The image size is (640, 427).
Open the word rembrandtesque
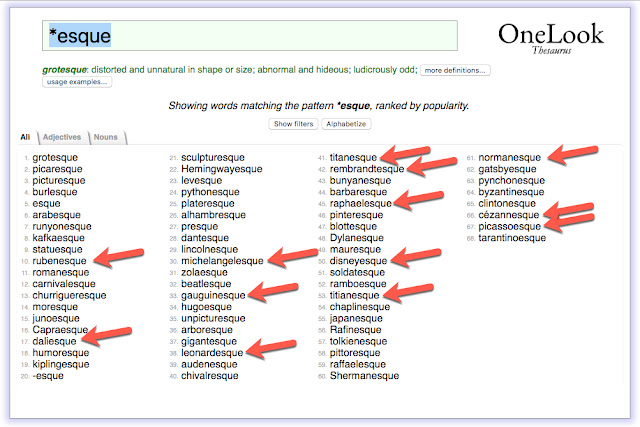(x=367, y=169)
